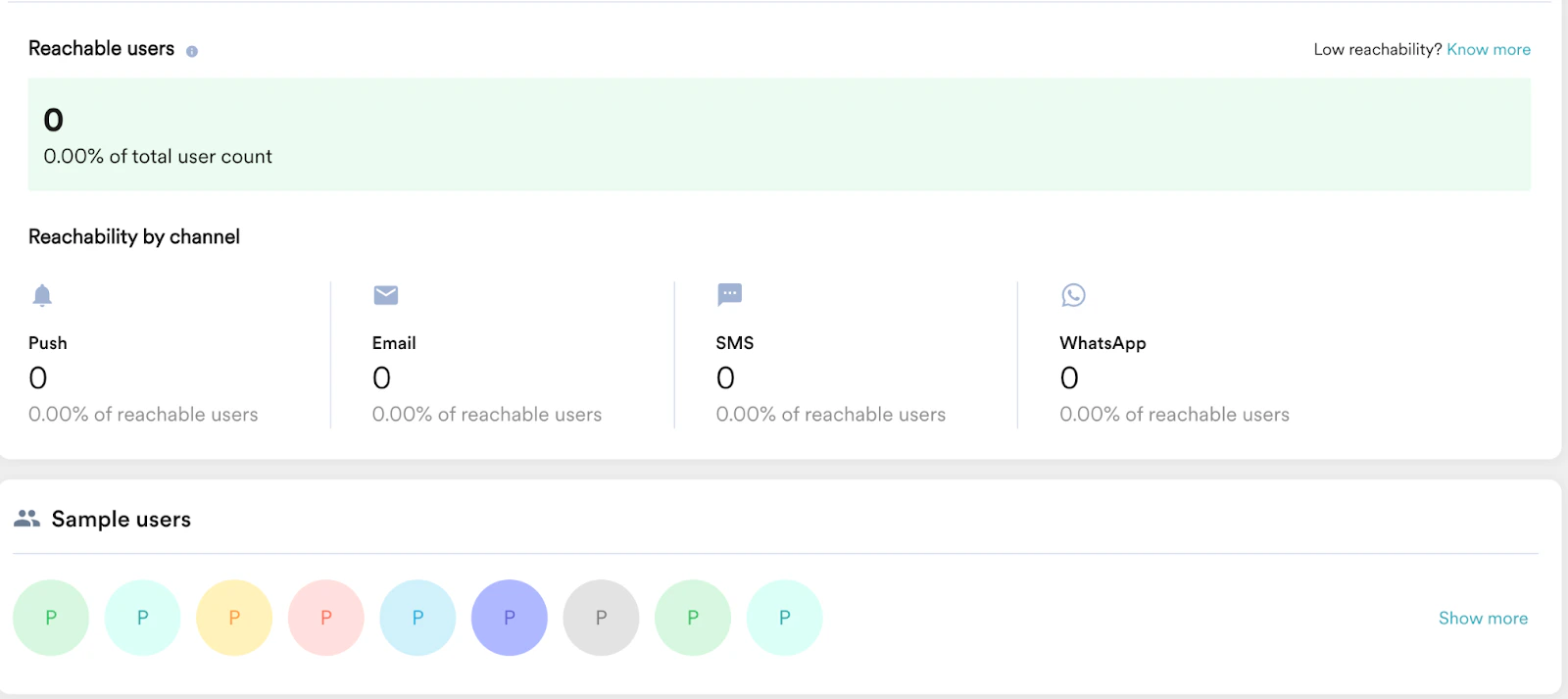Click the WhatsApp count value 0
The image size is (1568, 699).
[x=1069, y=377]
